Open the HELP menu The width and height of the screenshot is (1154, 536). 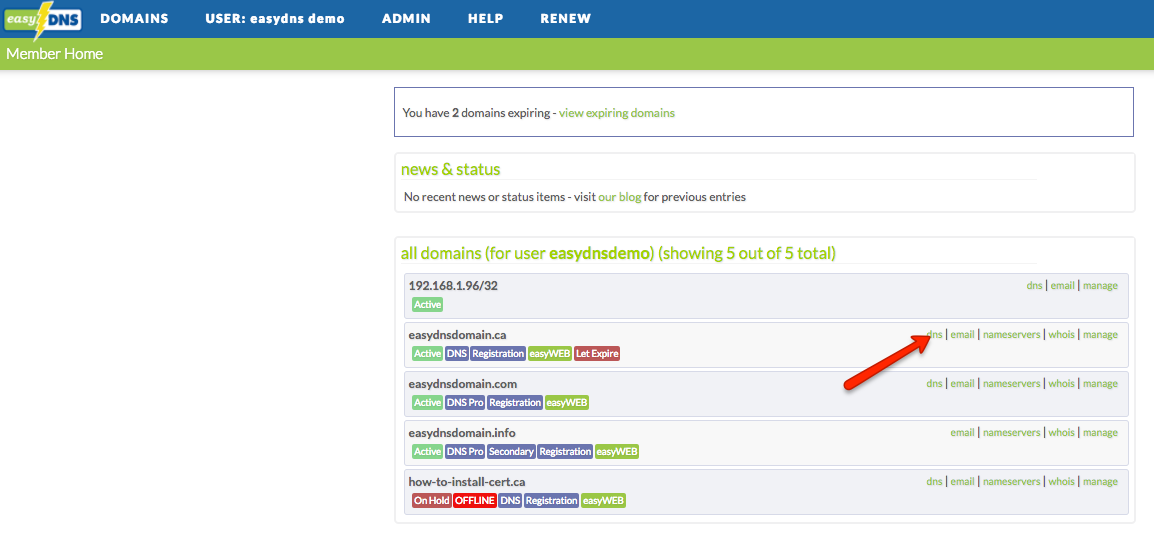(486, 18)
